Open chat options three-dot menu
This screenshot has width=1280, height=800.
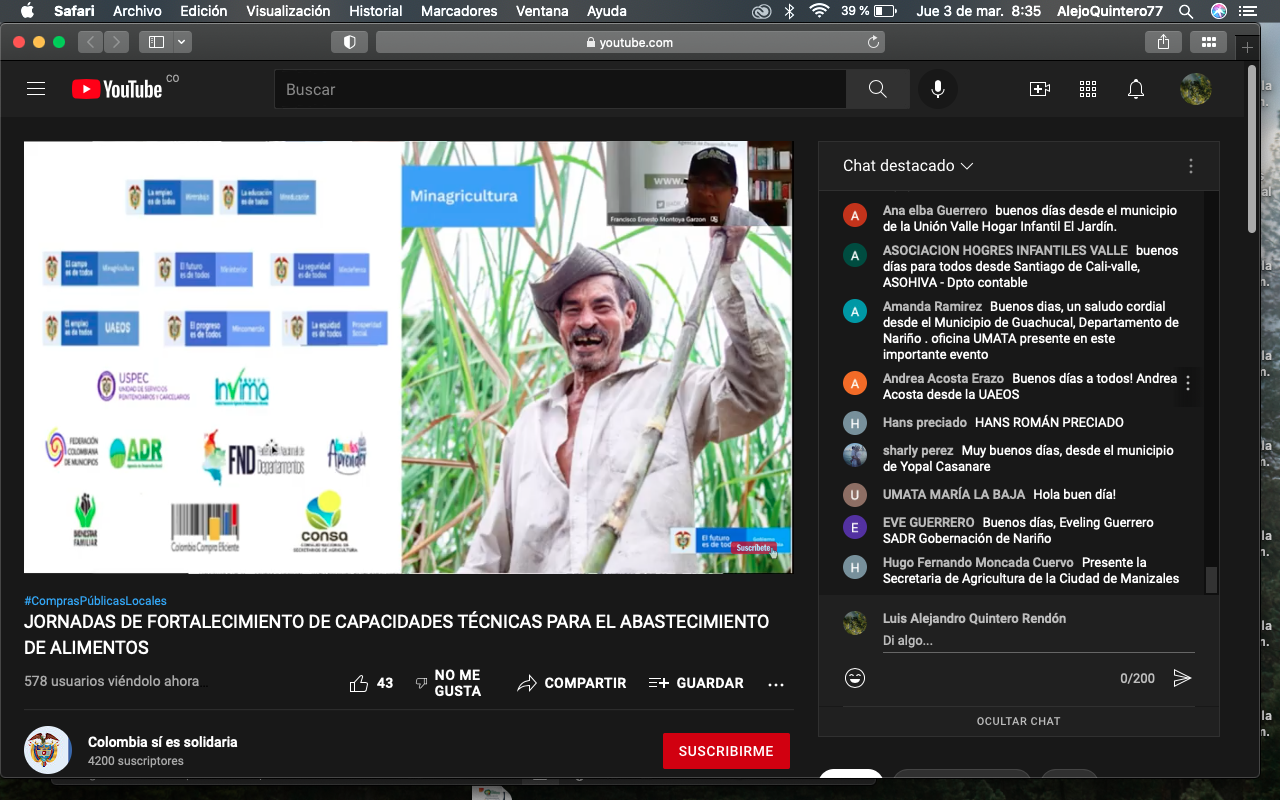tap(1191, 166)
